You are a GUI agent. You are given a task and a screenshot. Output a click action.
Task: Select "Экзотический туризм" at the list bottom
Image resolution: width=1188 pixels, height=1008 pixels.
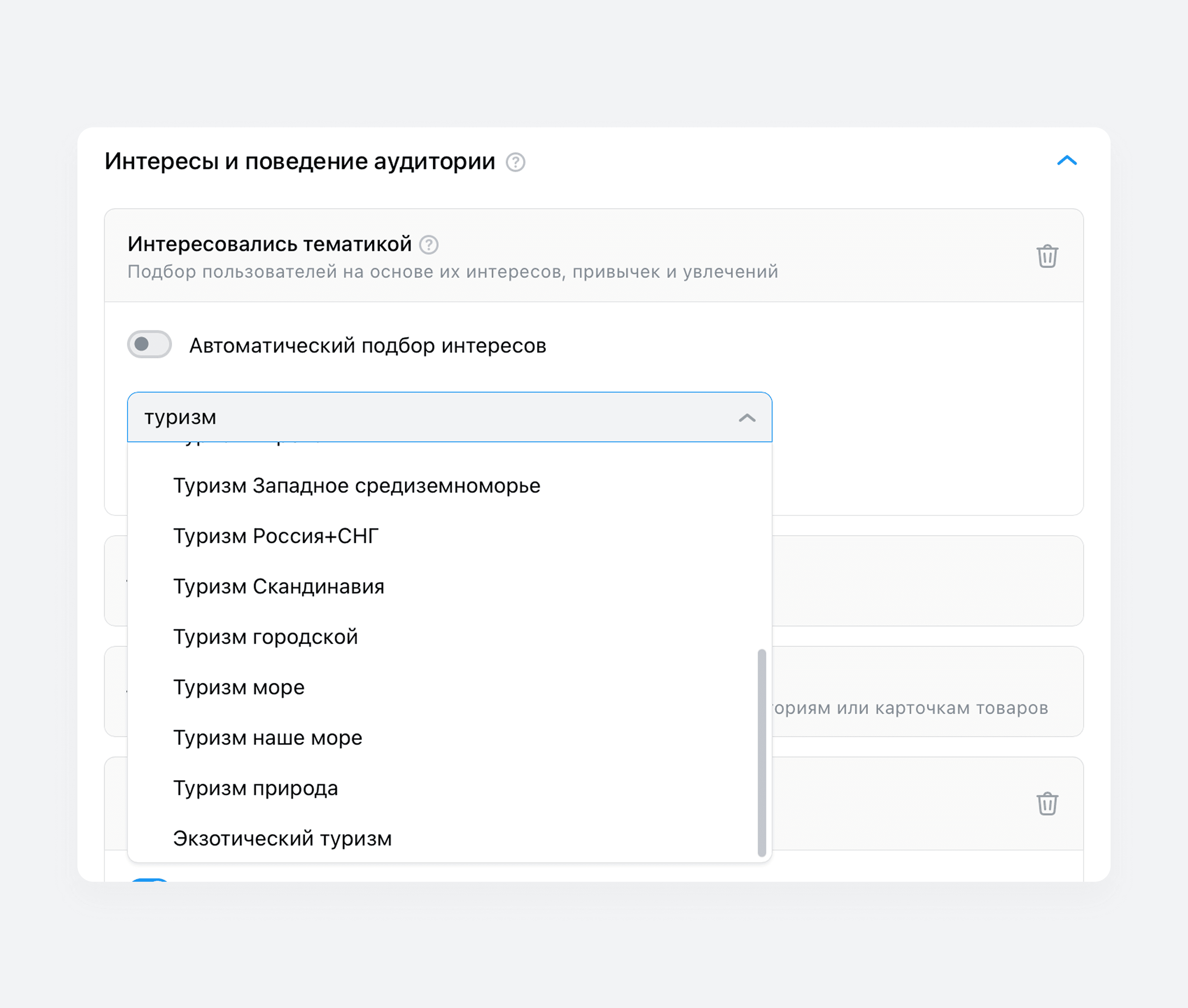[x=282, y=838]
